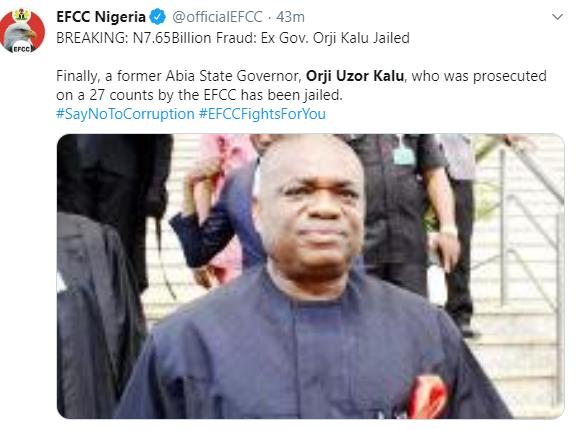Screen dimensions: 577x430
Task: Follow the #SayNoToCorruption hashtag
Action: 125,114
